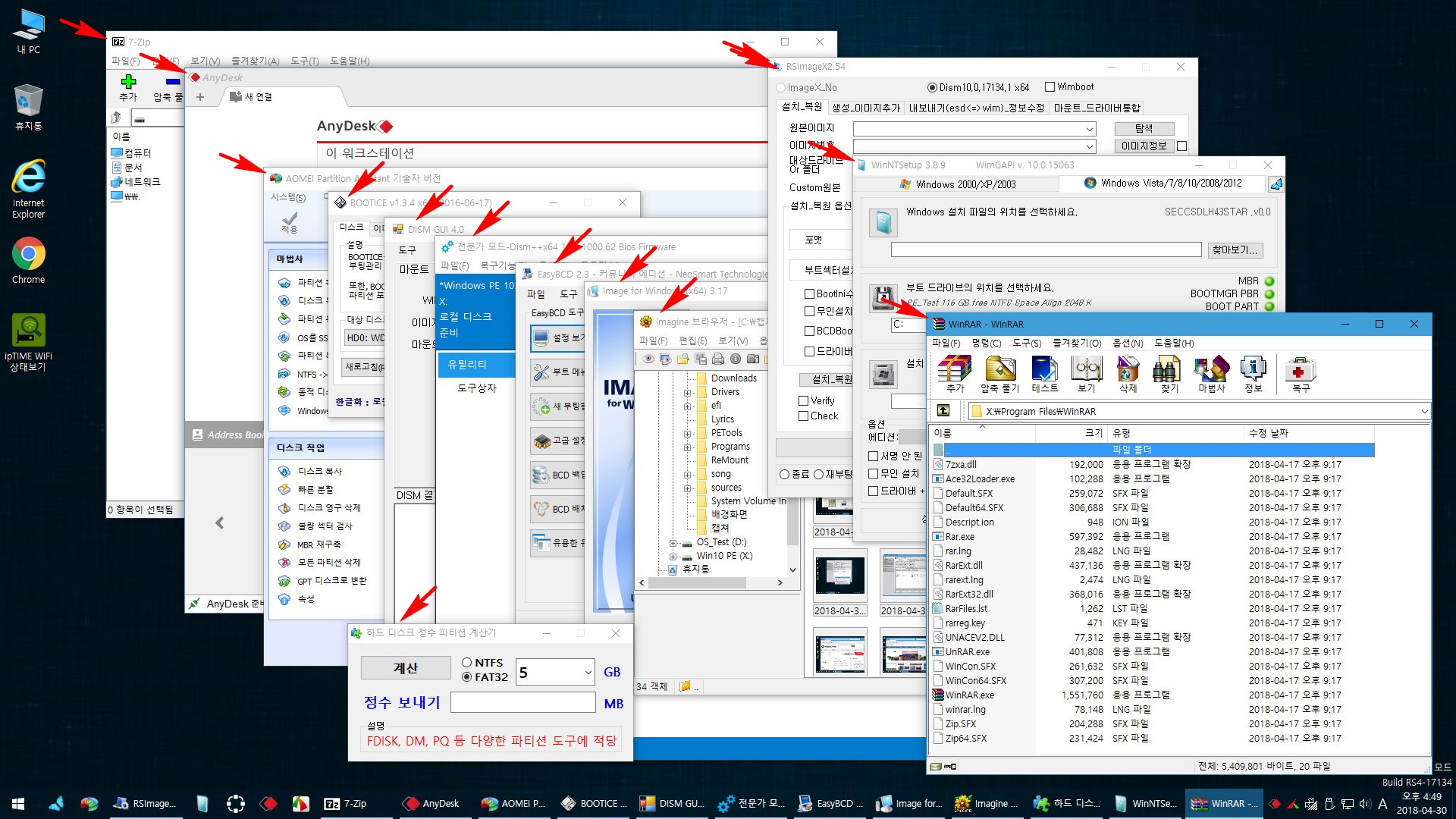Click the volume speaker tray icon

click(x=1365, y=803)
